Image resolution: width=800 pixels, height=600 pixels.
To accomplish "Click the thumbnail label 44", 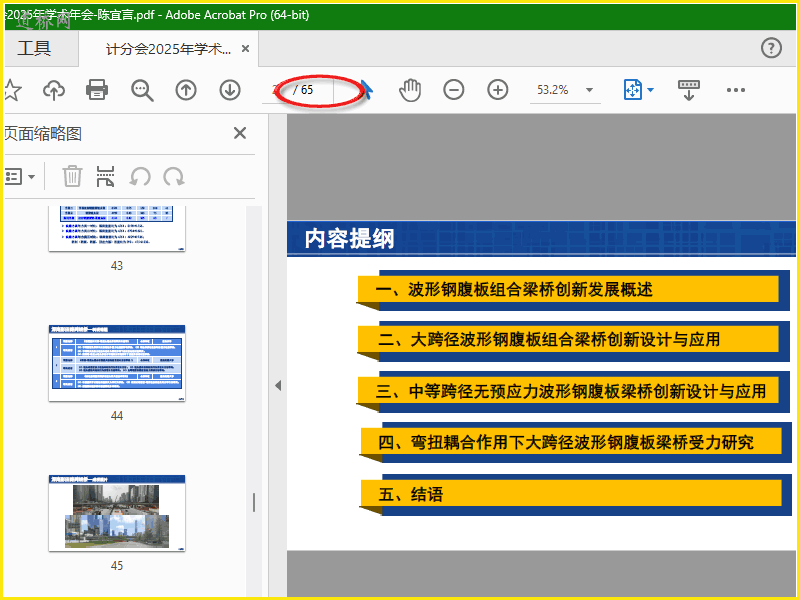I will pyautogui.click(x=117, y=415).
